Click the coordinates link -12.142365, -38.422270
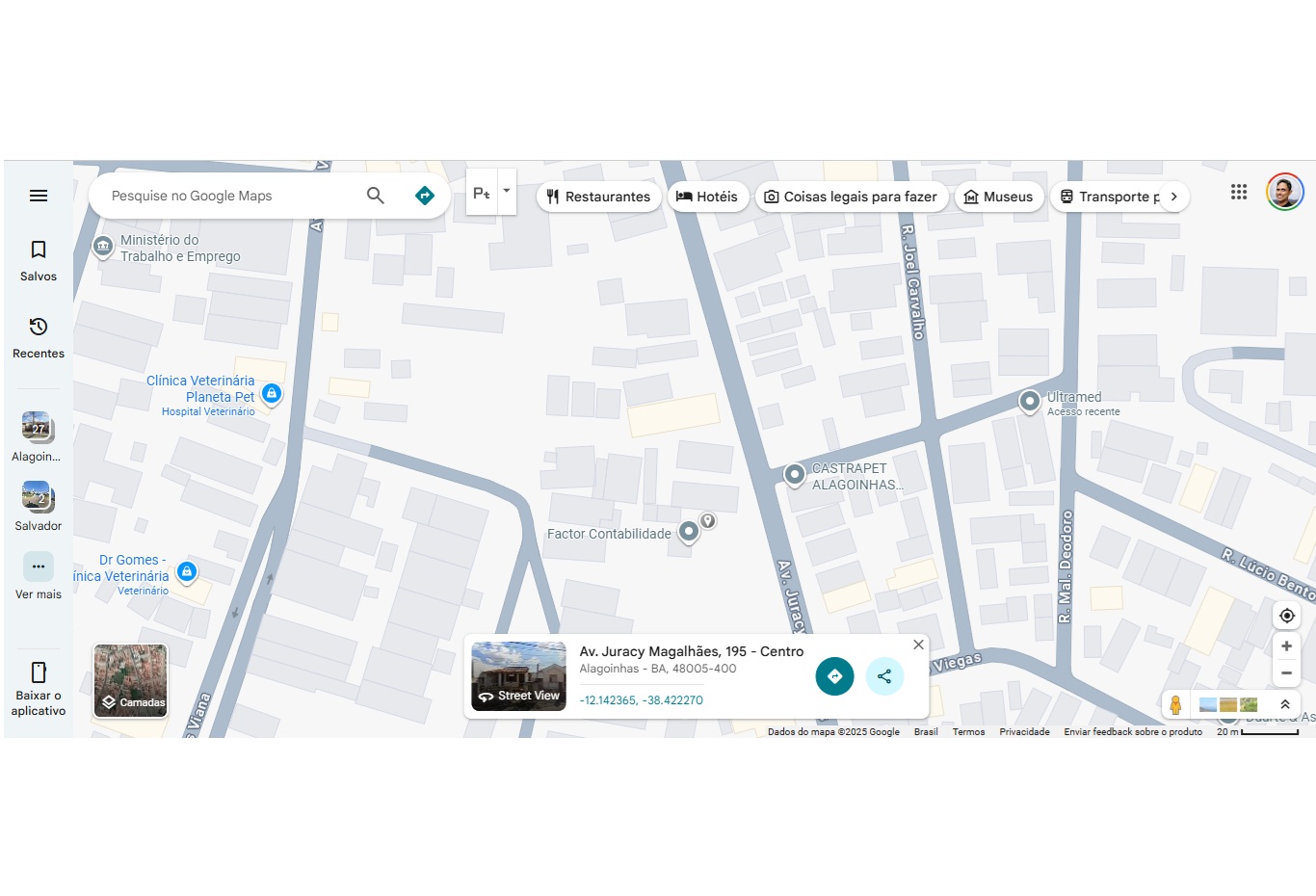Viewport: 1316px width, 896px height. coord(641,700)
